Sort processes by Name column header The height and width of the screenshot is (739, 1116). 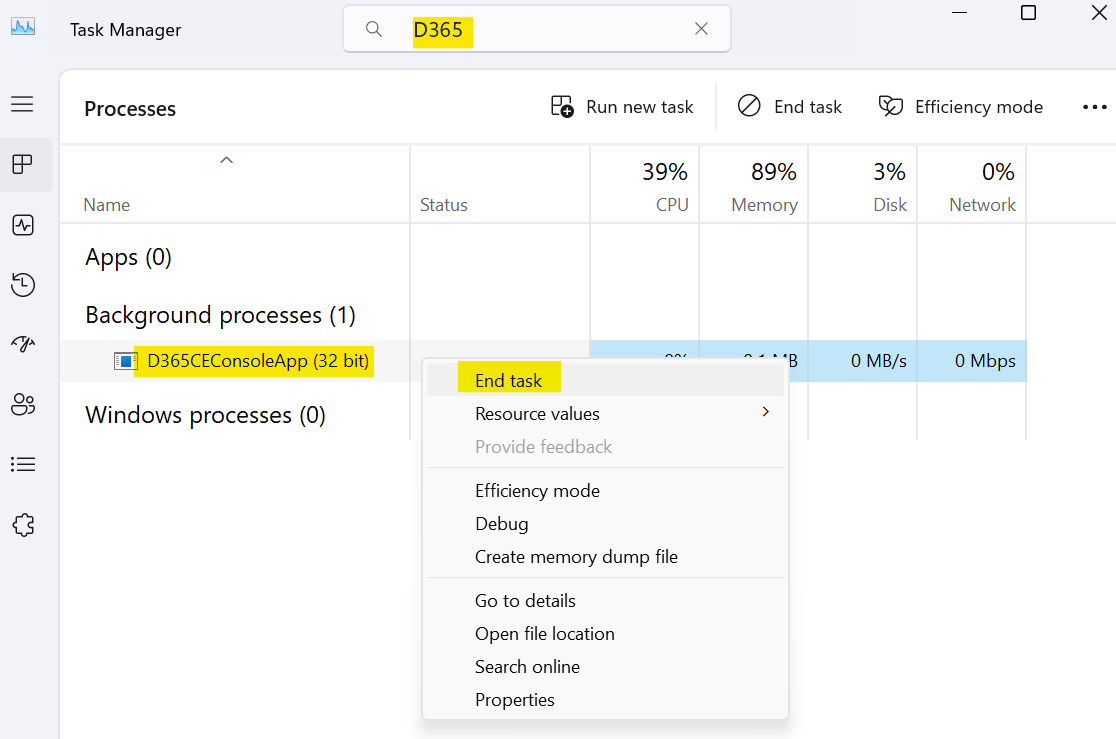[107, 205]
